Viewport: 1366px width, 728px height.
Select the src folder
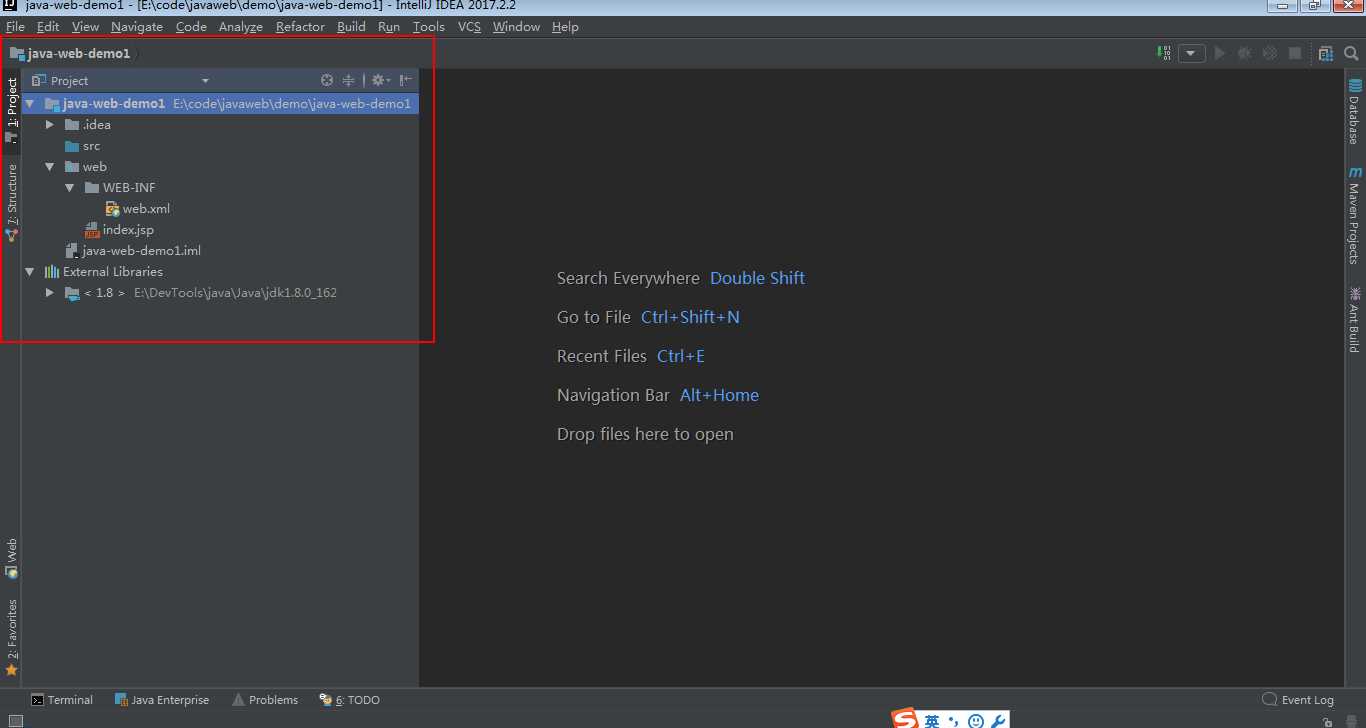[x=83, y=146]
